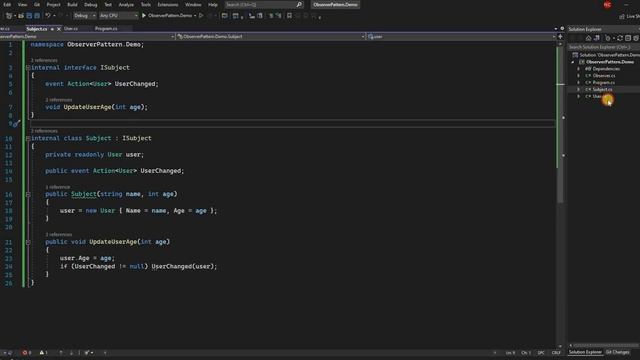This screenshot has height=360, width=640.
Task: Click ObserverPattern.Demo title button
Action: coord(336,4)
